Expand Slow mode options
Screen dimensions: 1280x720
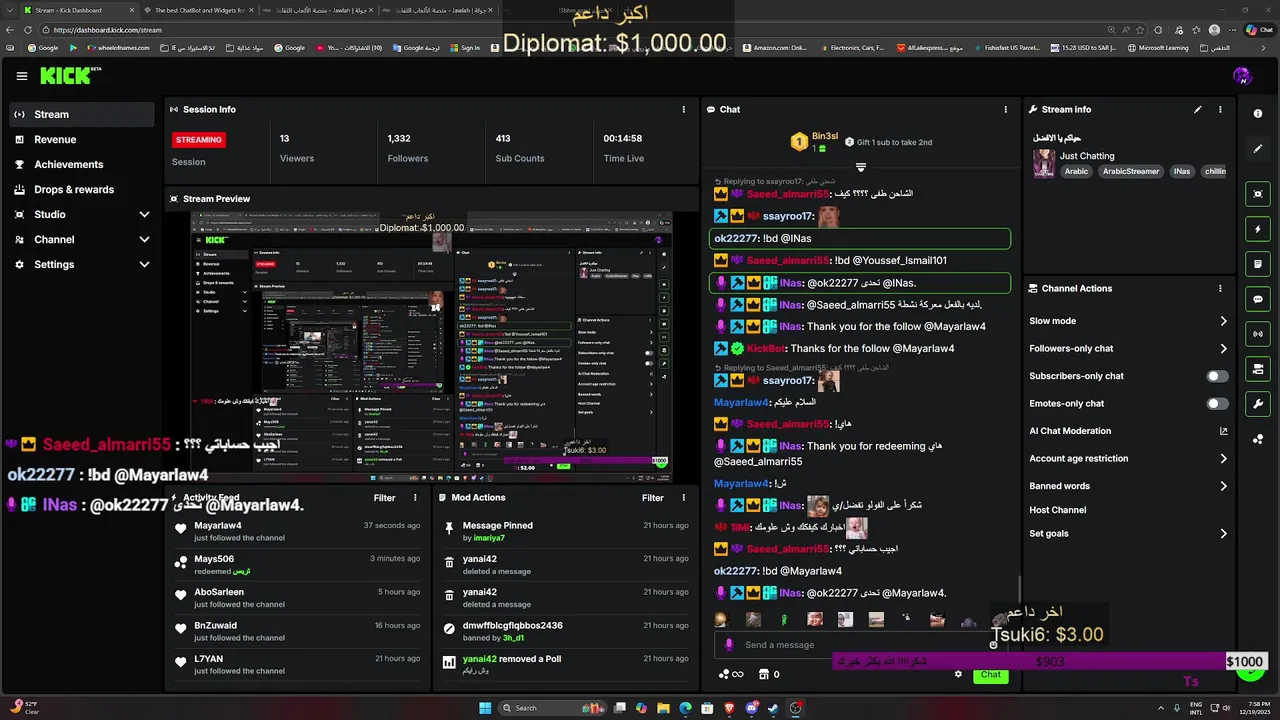[1223, 321]
